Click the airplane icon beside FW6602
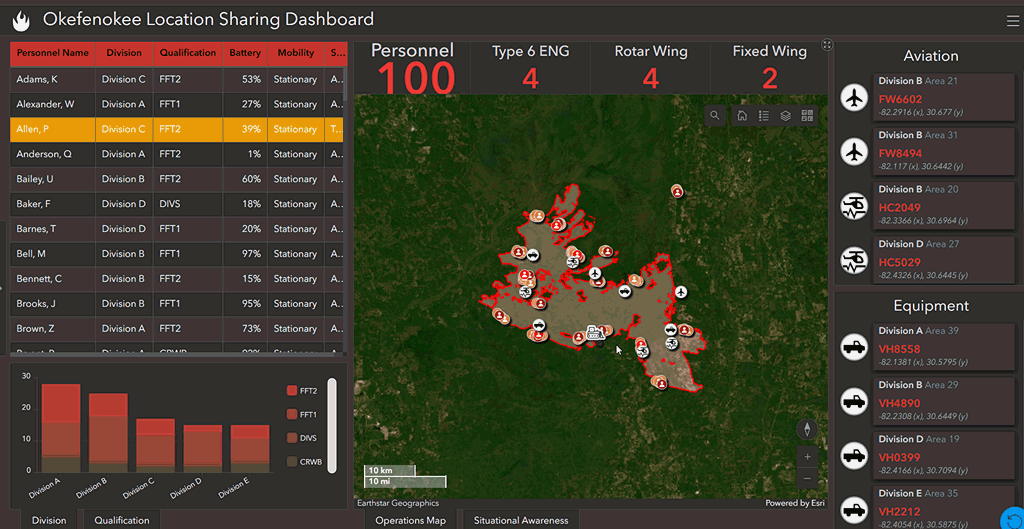Image resolution: width=1024 pixels, height=529 pixels. click(854, 99)
